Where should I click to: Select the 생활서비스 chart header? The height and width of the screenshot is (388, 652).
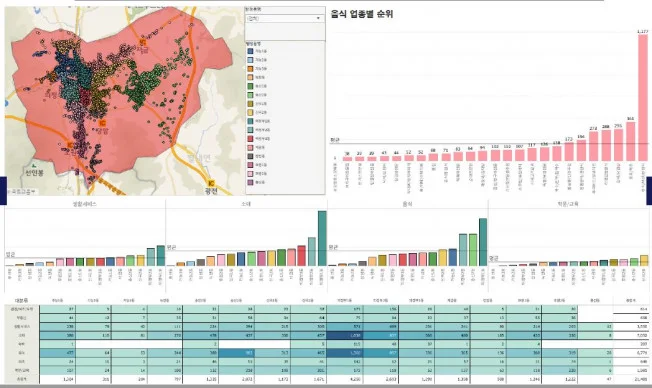click(84, 204)
